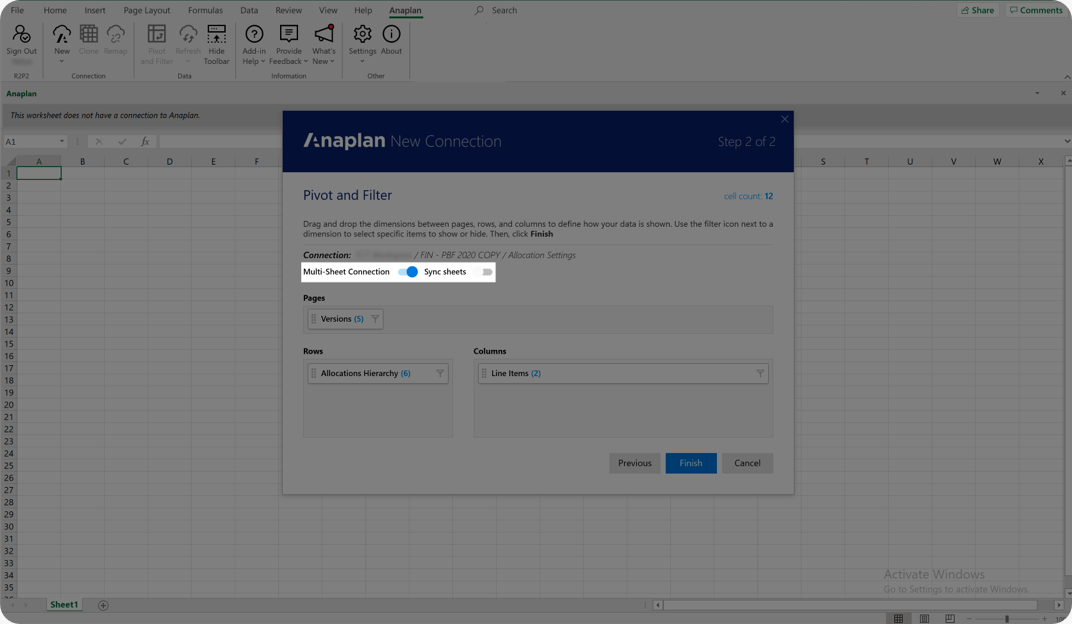Click the Search magnifier in title bar

point(479,10)
